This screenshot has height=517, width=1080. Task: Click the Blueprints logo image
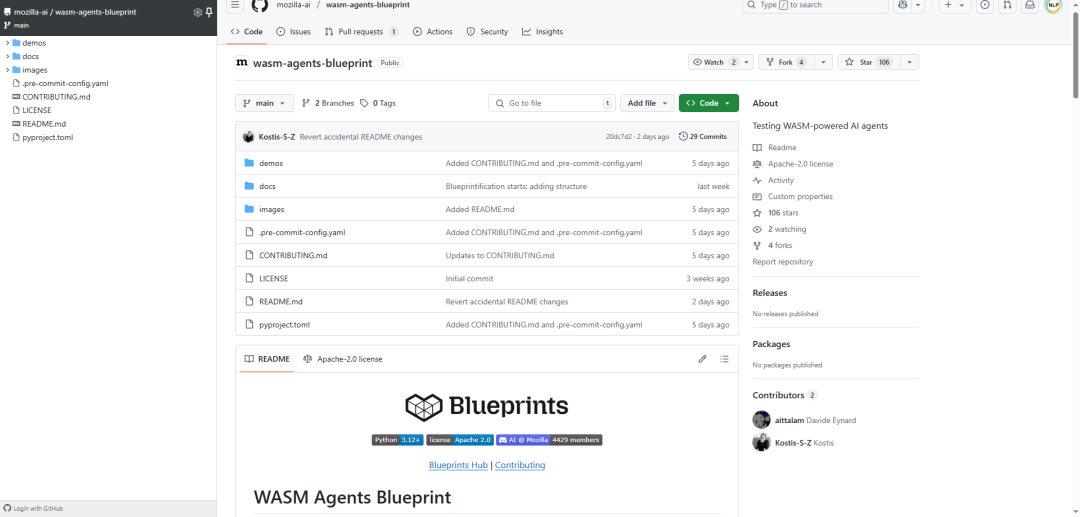coord(486,406)
